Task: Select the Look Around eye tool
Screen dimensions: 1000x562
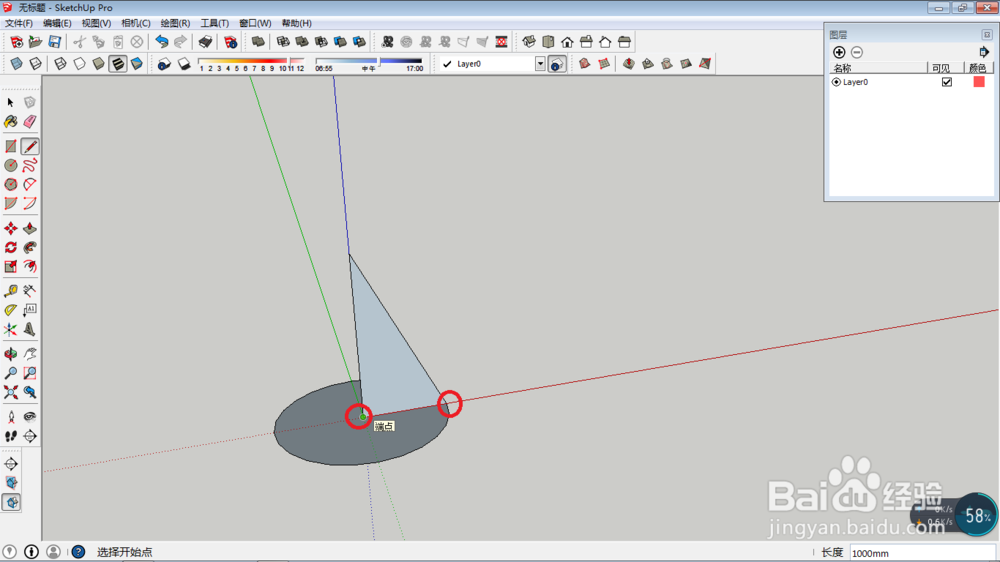Action: tap(29, 417)
